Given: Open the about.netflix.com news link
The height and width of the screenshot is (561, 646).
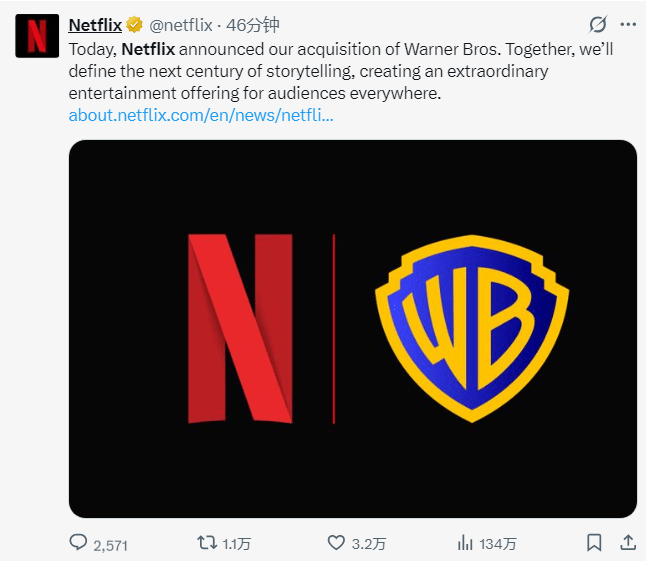Looking at the screenshot, I should point(201,115).
